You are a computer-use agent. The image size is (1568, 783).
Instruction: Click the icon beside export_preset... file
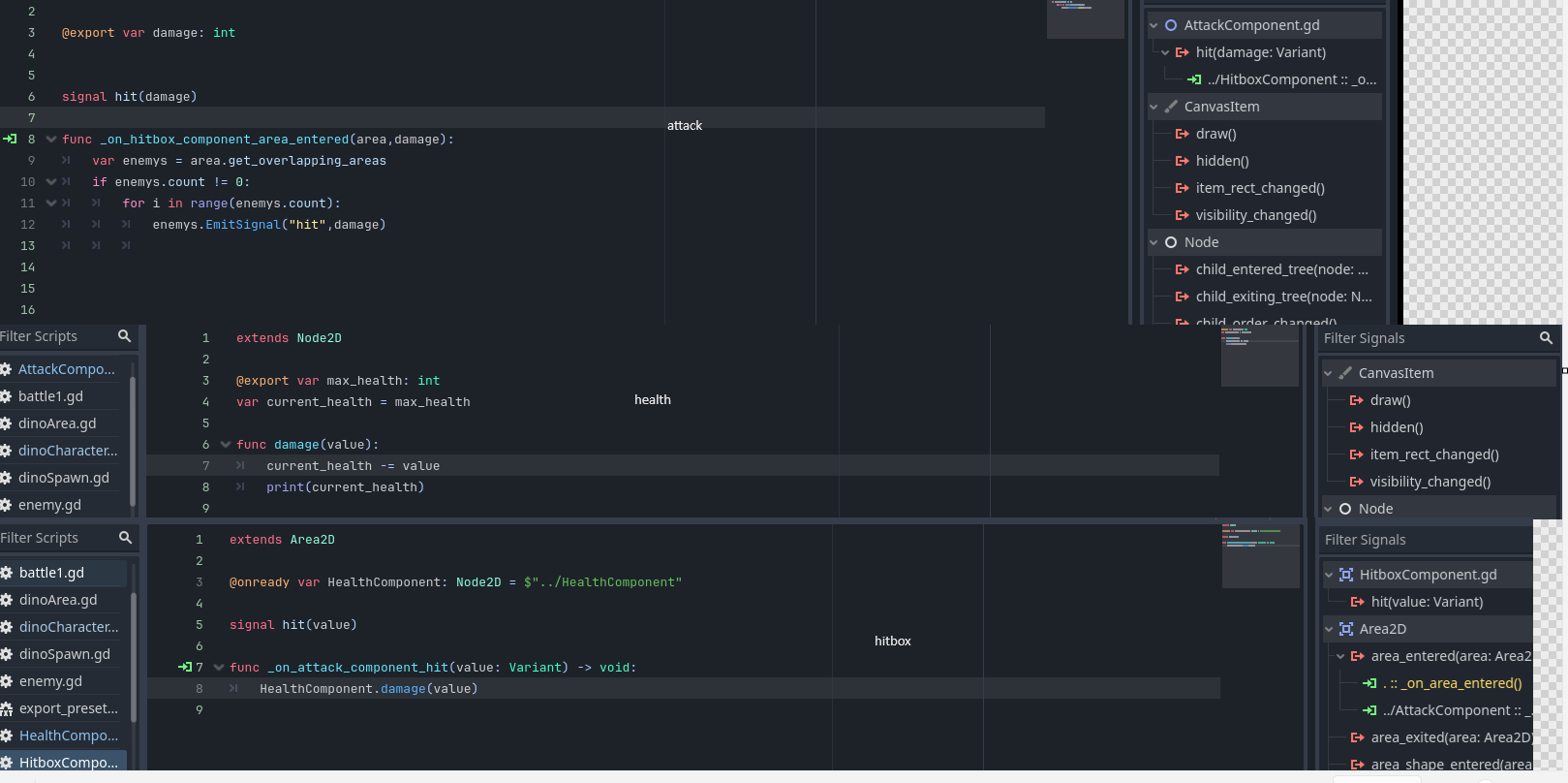(x=6, y=708)
